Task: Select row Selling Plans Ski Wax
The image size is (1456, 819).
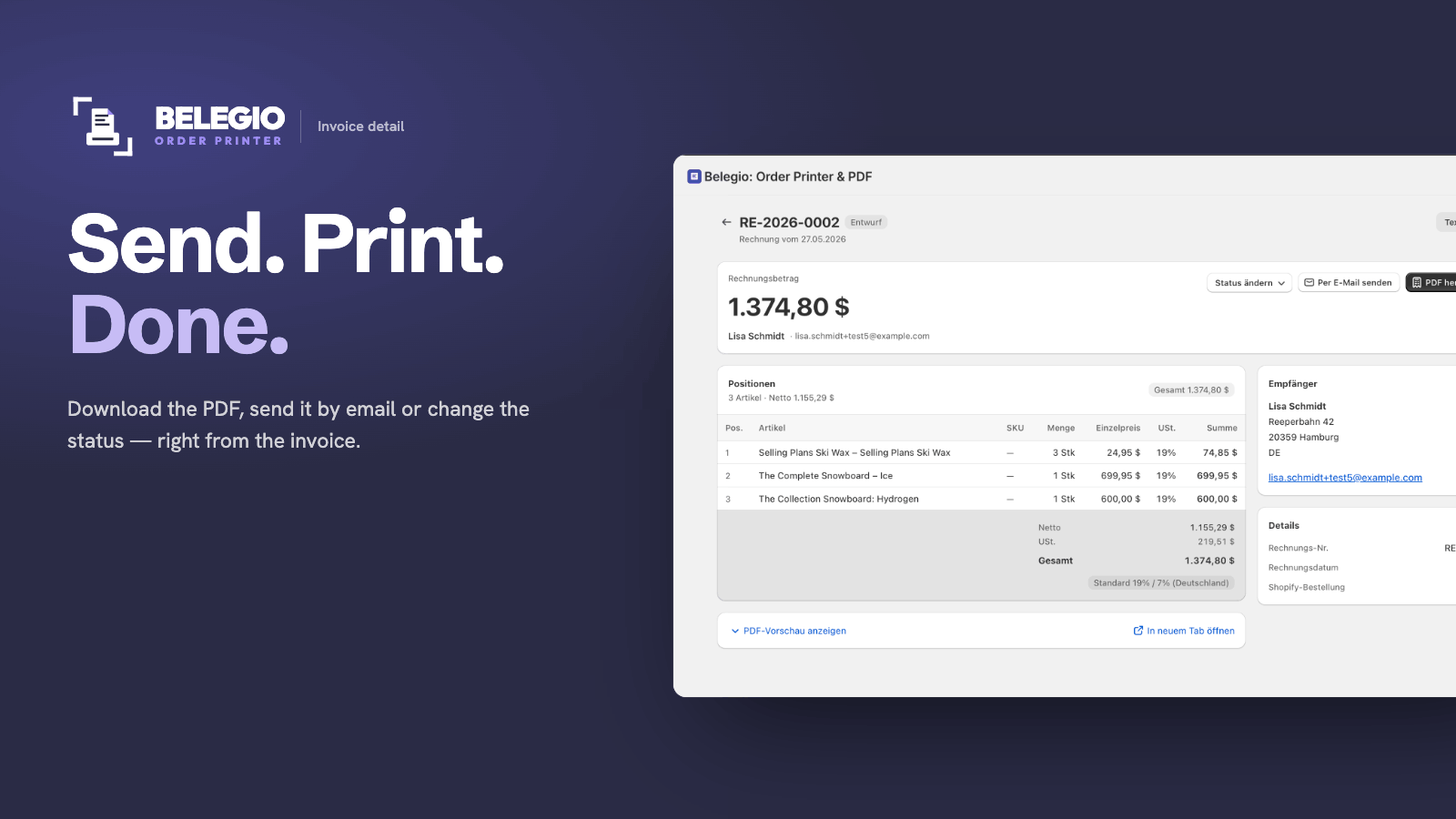Action: click(x=981, y=452)
